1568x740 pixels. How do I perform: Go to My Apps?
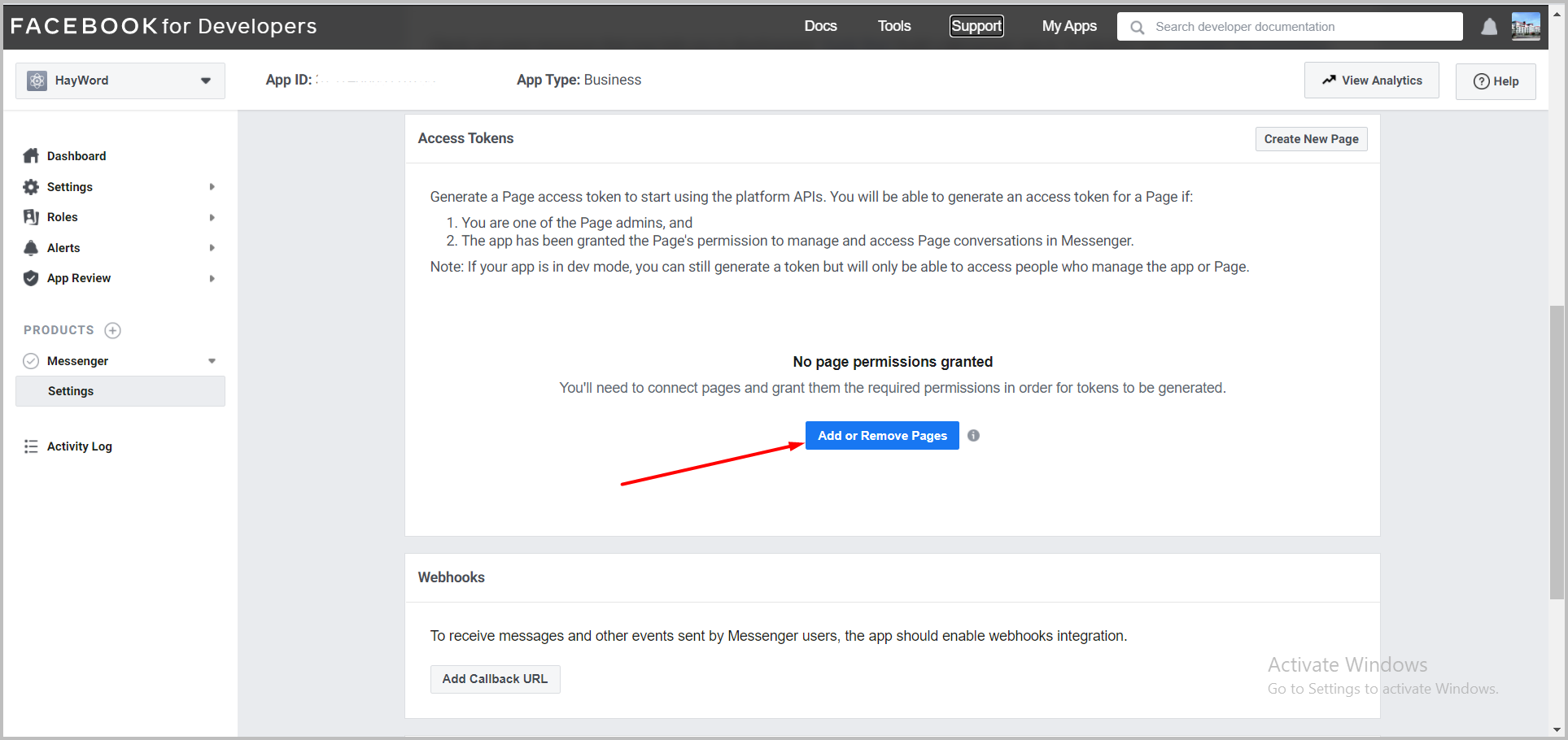[x=1069, y=26]
